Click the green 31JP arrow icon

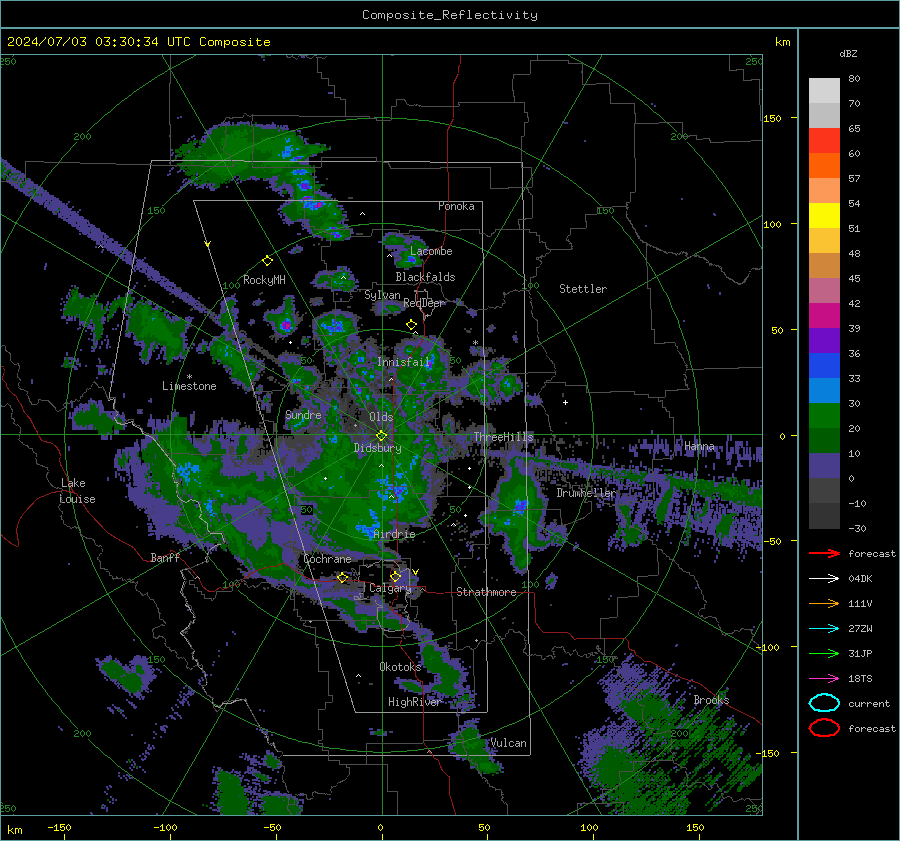tap(824, 653)
